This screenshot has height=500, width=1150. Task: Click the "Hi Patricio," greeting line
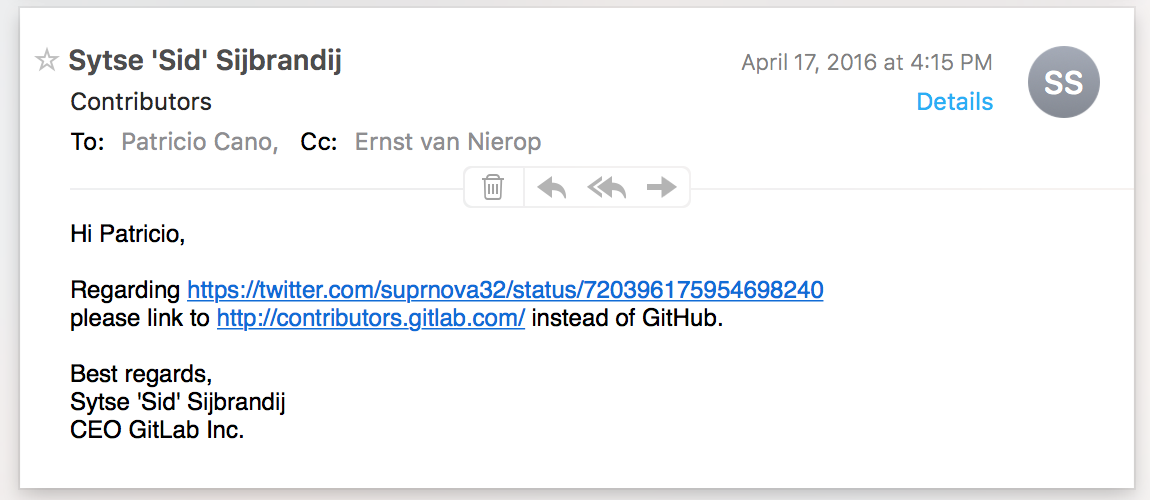tap(128, 234)
